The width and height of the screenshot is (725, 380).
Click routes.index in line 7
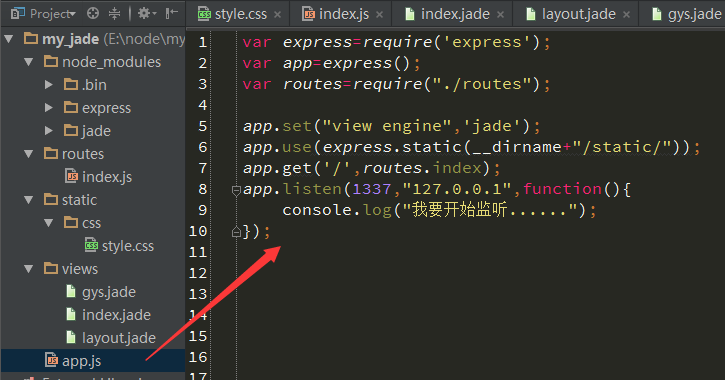pyautogui.click(x=423, y=168)
